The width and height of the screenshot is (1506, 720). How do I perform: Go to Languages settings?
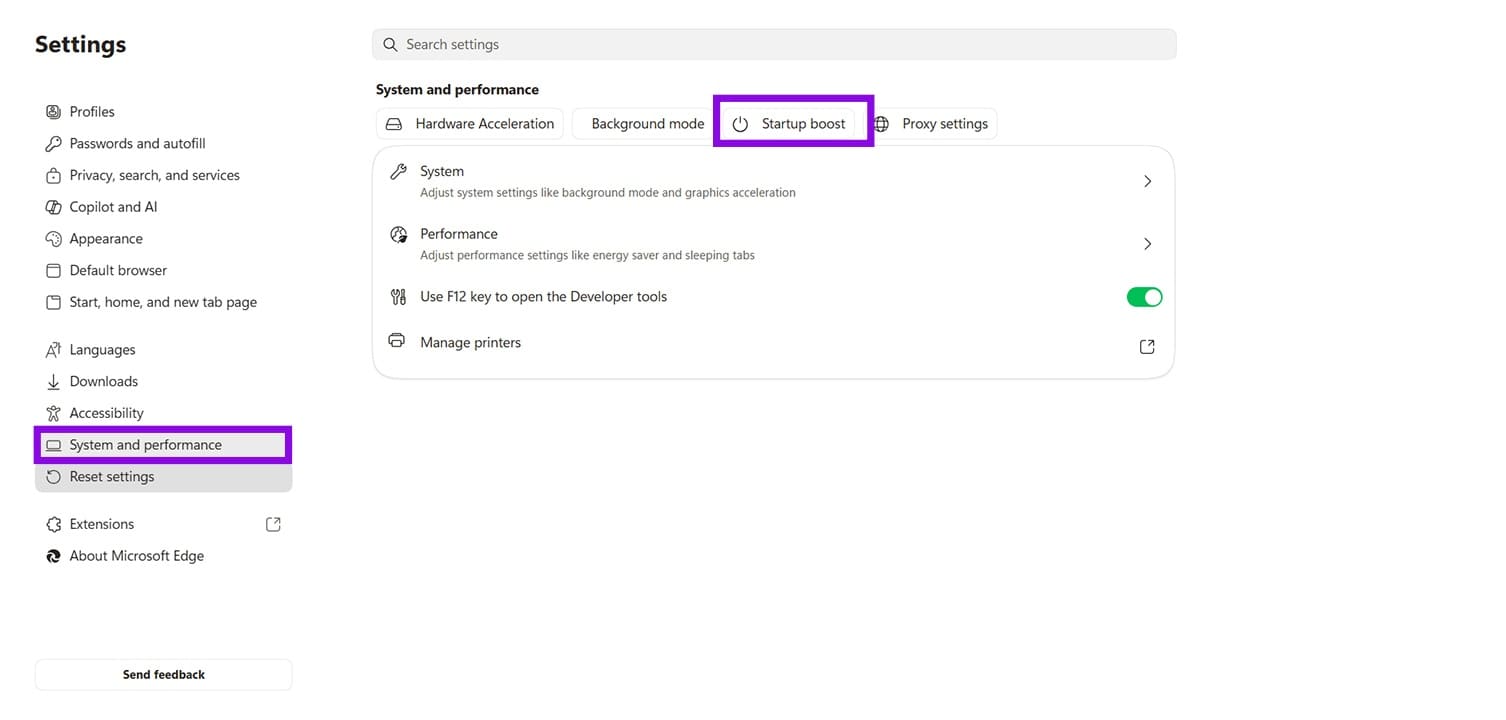pos(163,350)
